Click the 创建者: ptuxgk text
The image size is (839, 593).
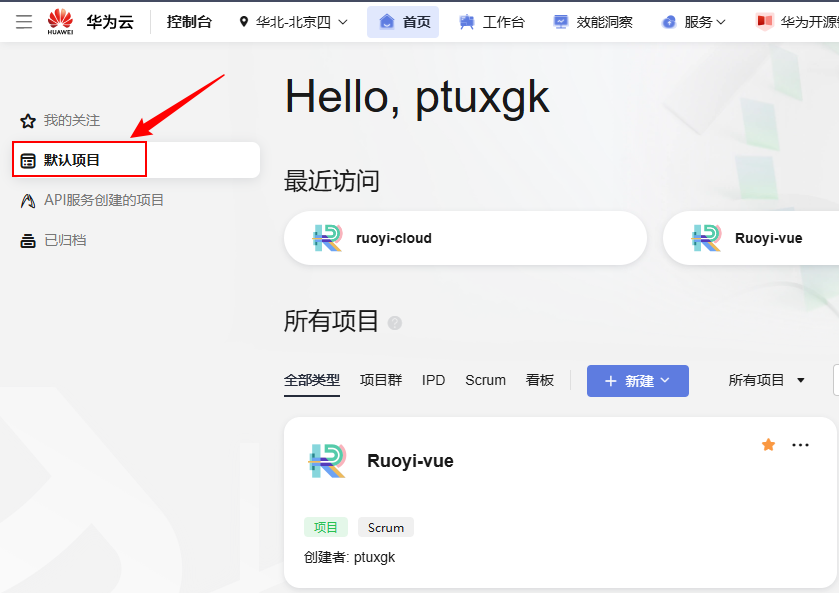click(349, 558)
